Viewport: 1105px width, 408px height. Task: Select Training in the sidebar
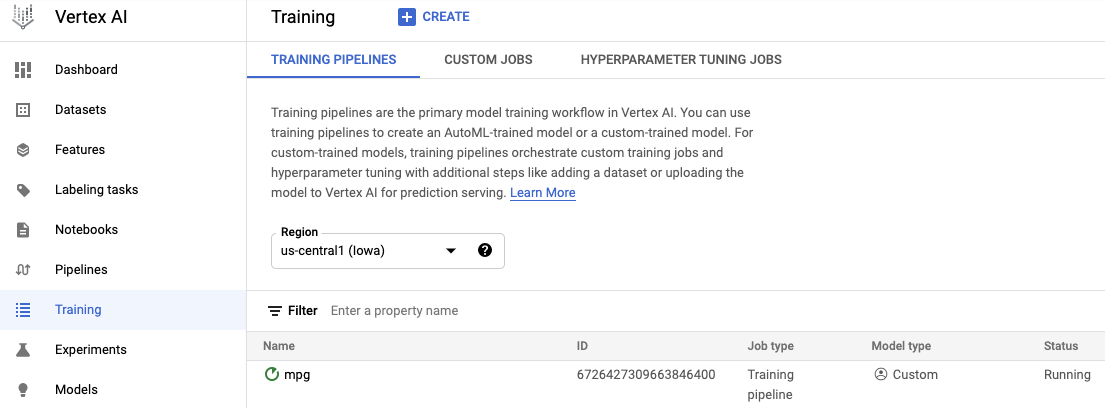[123, 309]
